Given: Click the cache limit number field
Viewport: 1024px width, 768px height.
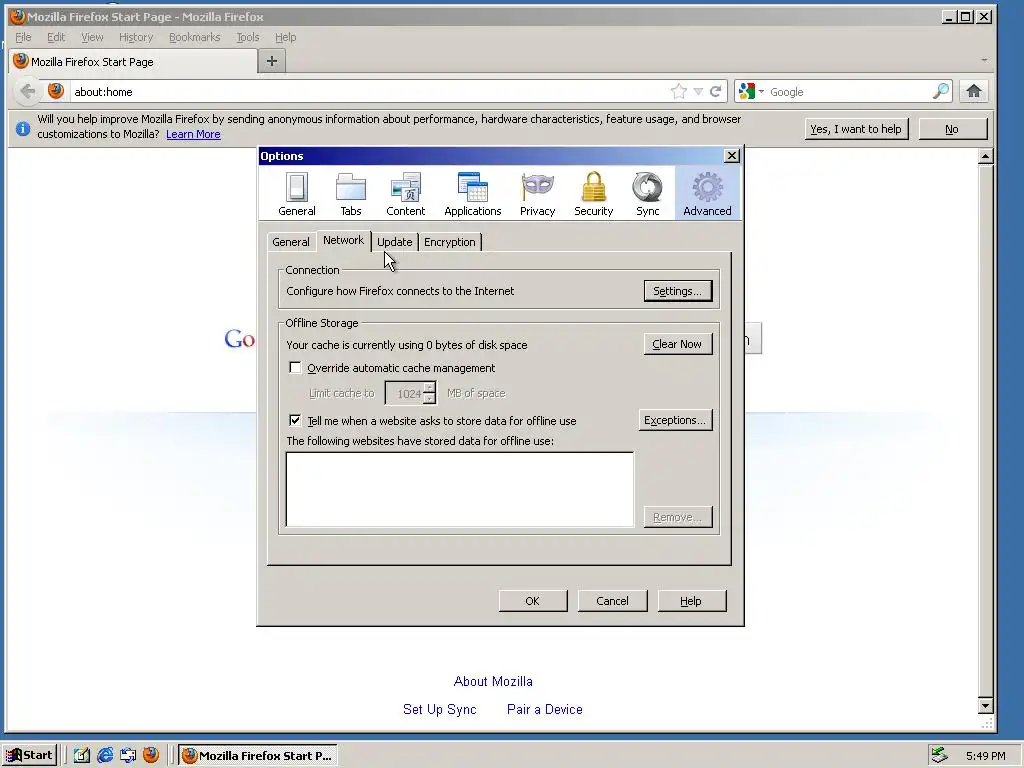Looking at the screenshot, I should 405,393.
